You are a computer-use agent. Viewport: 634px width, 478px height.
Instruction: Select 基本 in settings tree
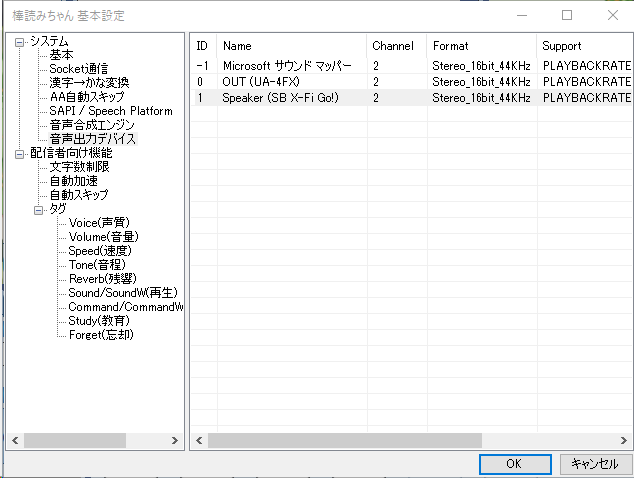pyautogui.click(x=61, y=55)
